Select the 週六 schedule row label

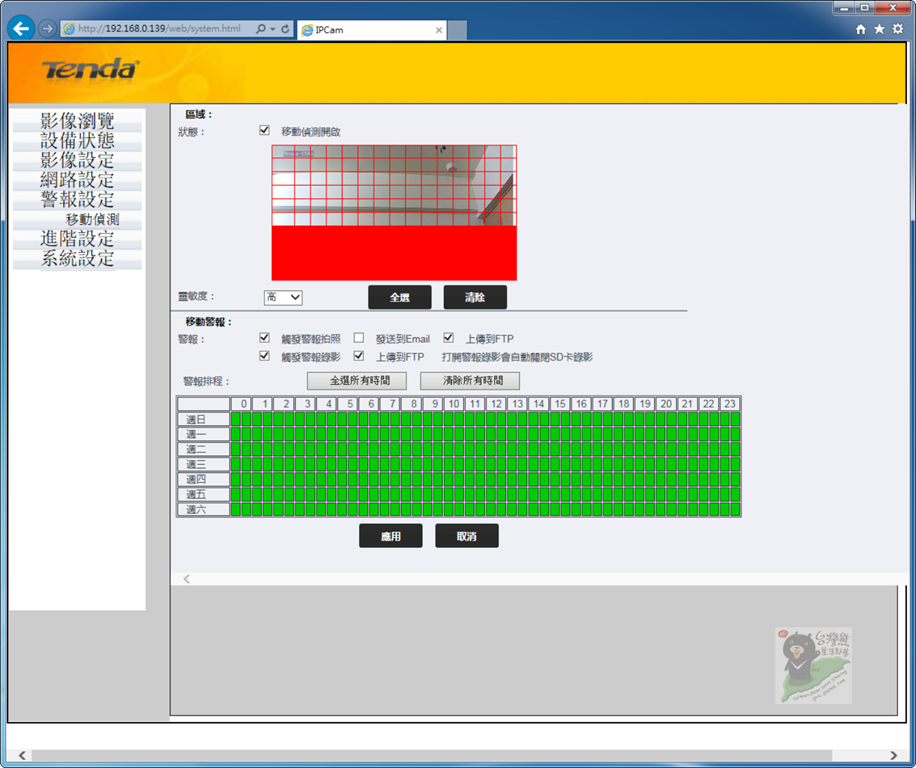coord(203,509)
